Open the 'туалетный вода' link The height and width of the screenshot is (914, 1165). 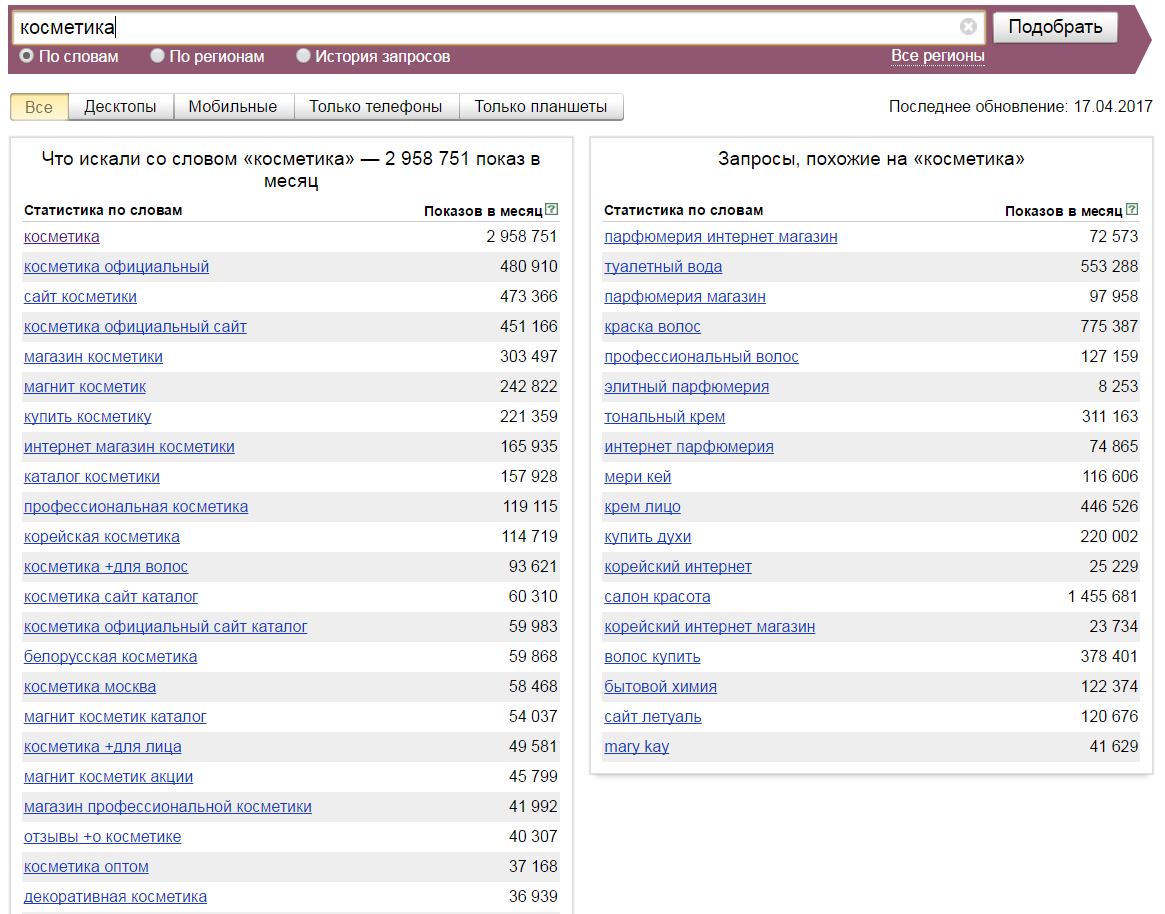[x=663, y=267]
